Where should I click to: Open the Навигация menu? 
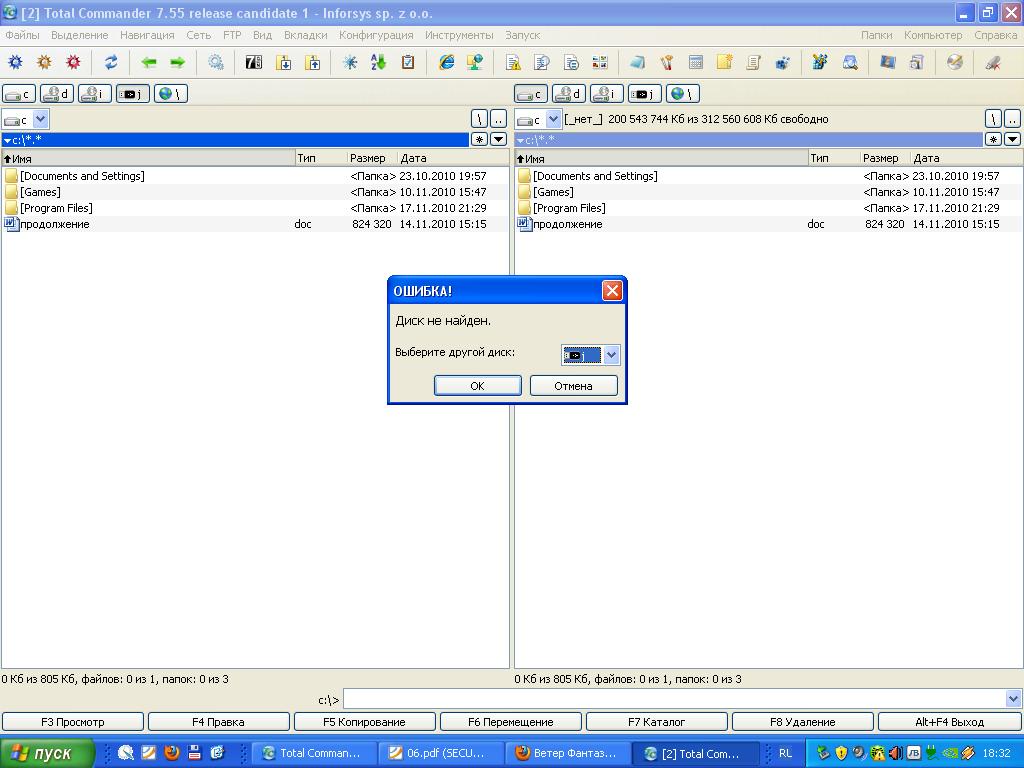(147, 35)
